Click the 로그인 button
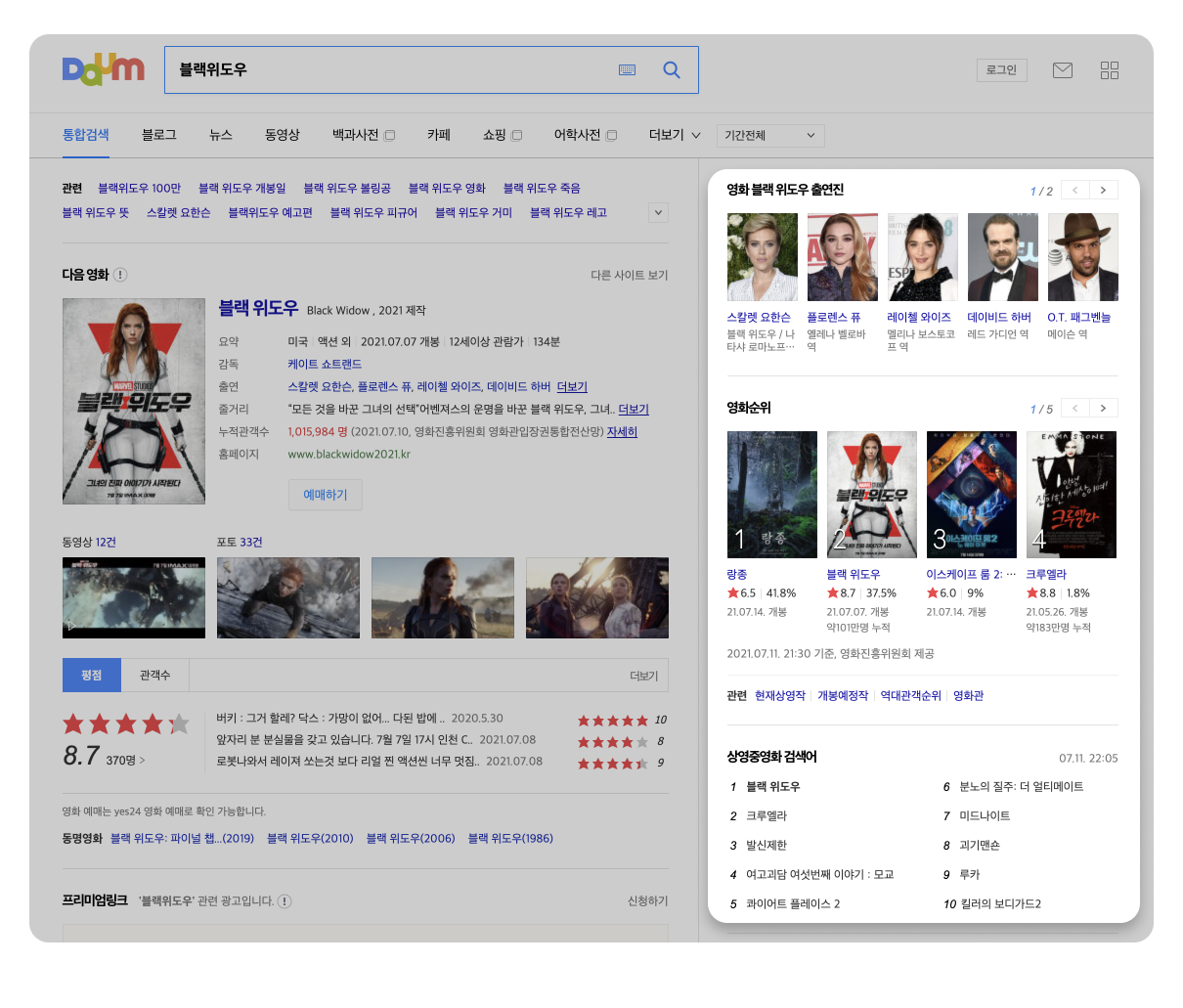Viewport: 1183px width, 1008px height. [x=1001, y=70]
